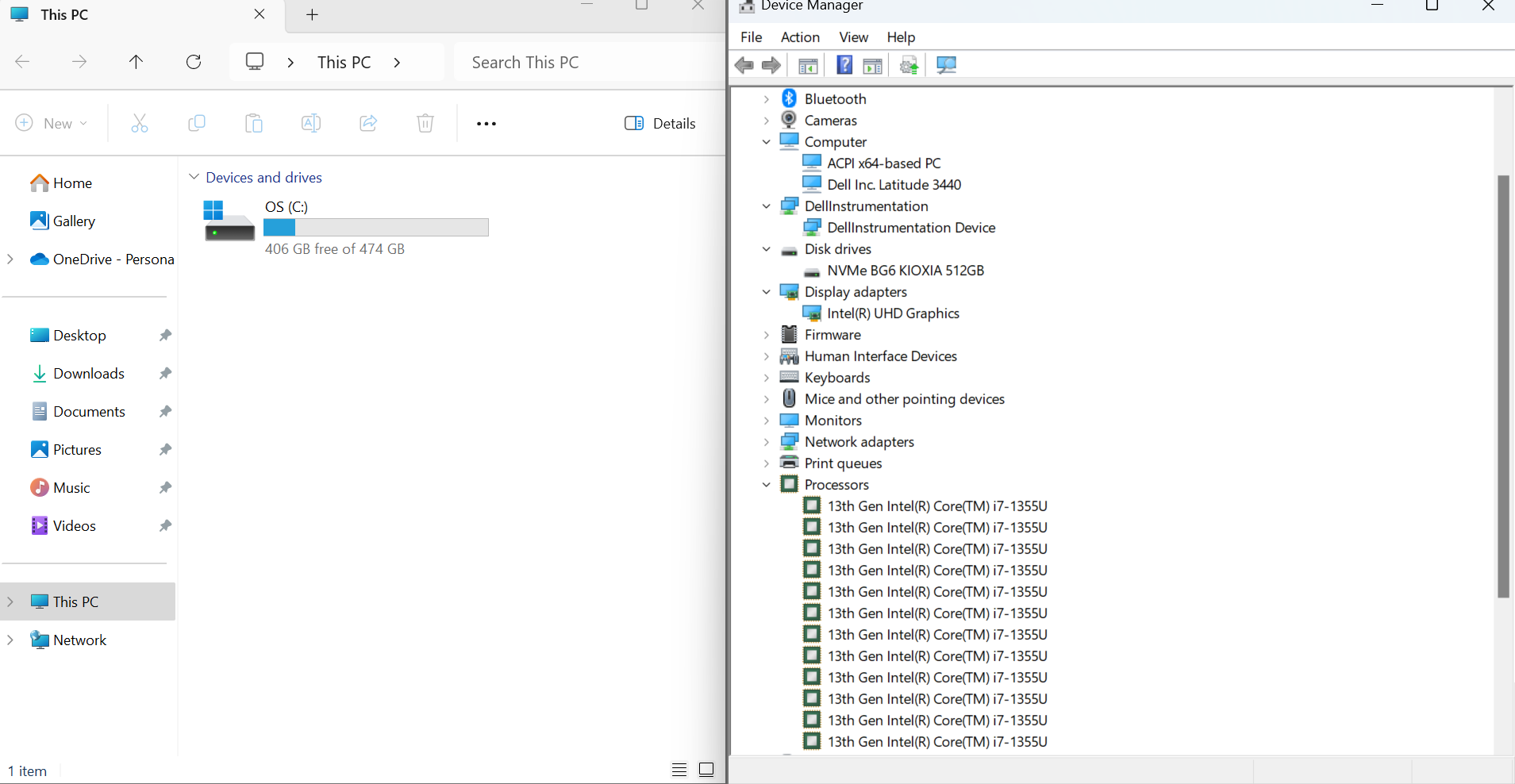Screen dimensions: 1515x784
Task: Click the New button in File Explorer
Action: [x=52, y=123]
